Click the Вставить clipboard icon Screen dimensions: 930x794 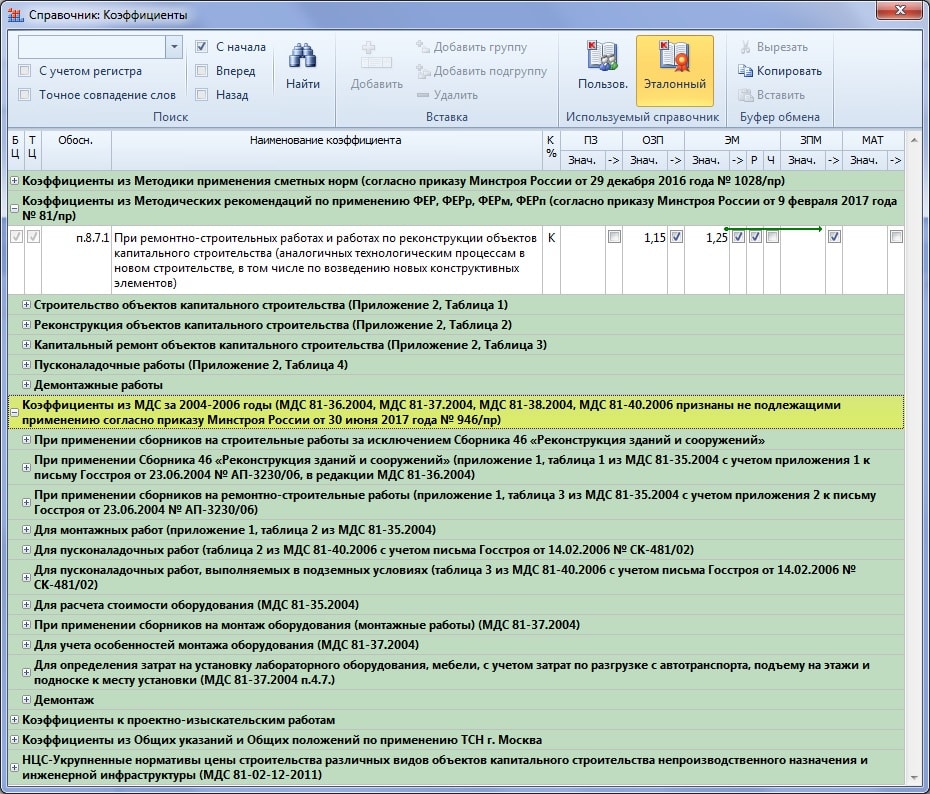(x=746, y=95)
